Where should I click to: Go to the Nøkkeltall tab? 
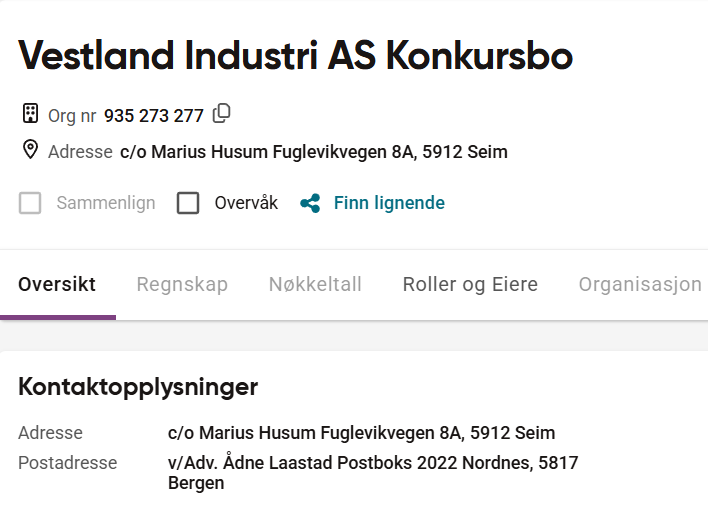coord(315,285)
